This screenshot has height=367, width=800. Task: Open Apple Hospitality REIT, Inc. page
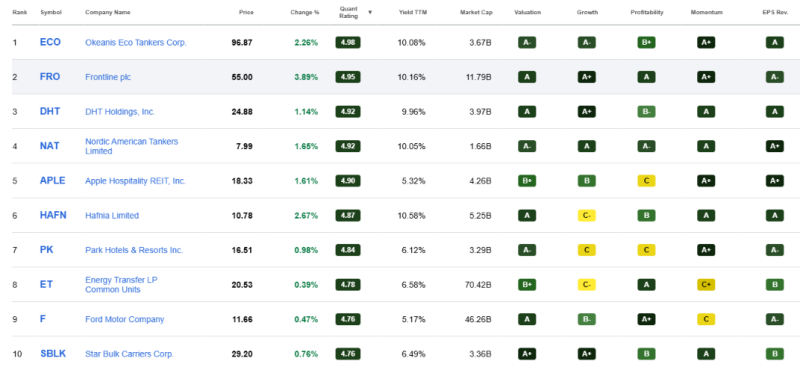135,181
